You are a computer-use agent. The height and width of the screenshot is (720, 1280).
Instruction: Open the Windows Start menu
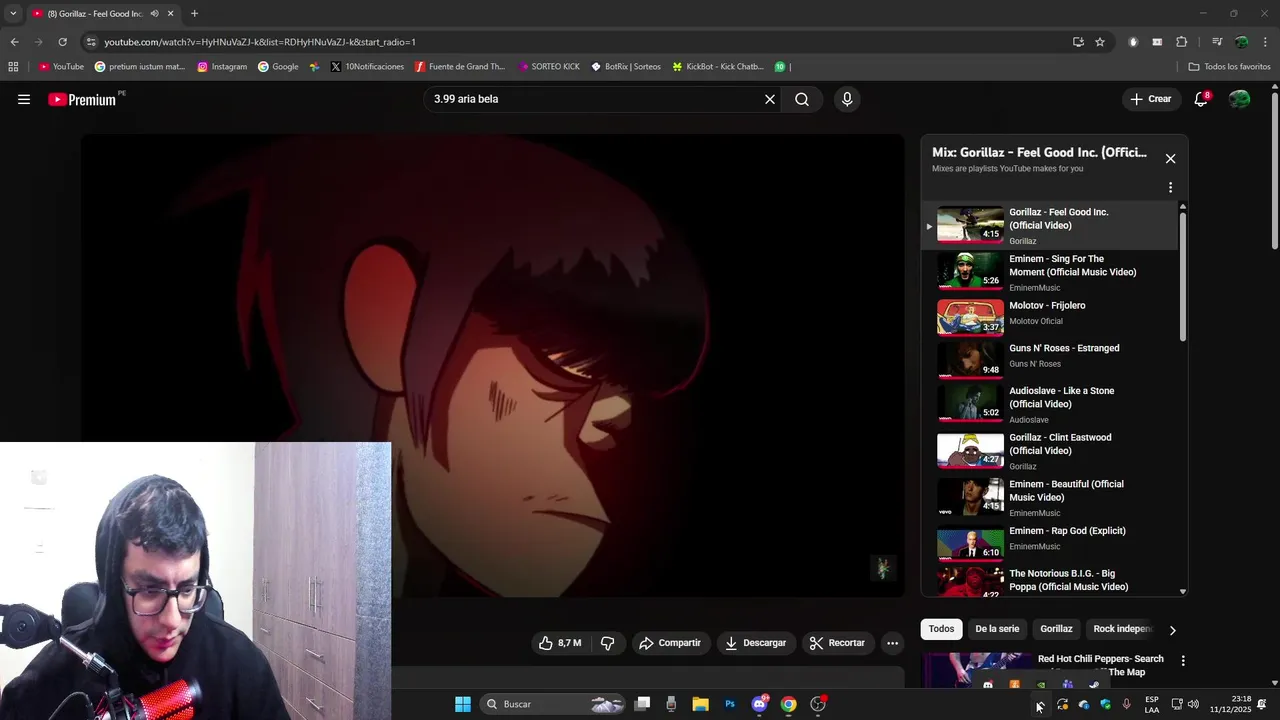point(463,704)
